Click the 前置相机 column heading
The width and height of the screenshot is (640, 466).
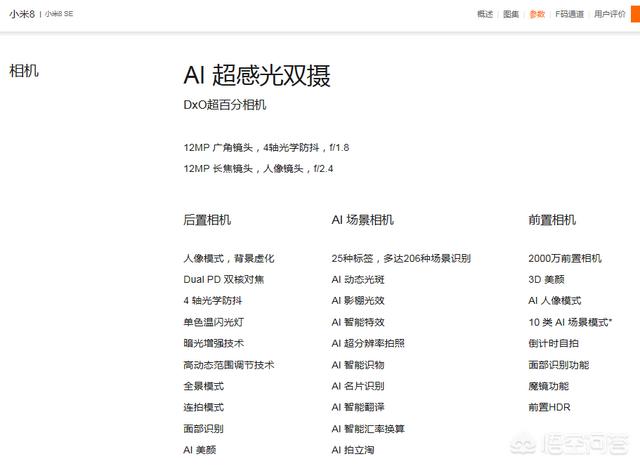point(552,220)
